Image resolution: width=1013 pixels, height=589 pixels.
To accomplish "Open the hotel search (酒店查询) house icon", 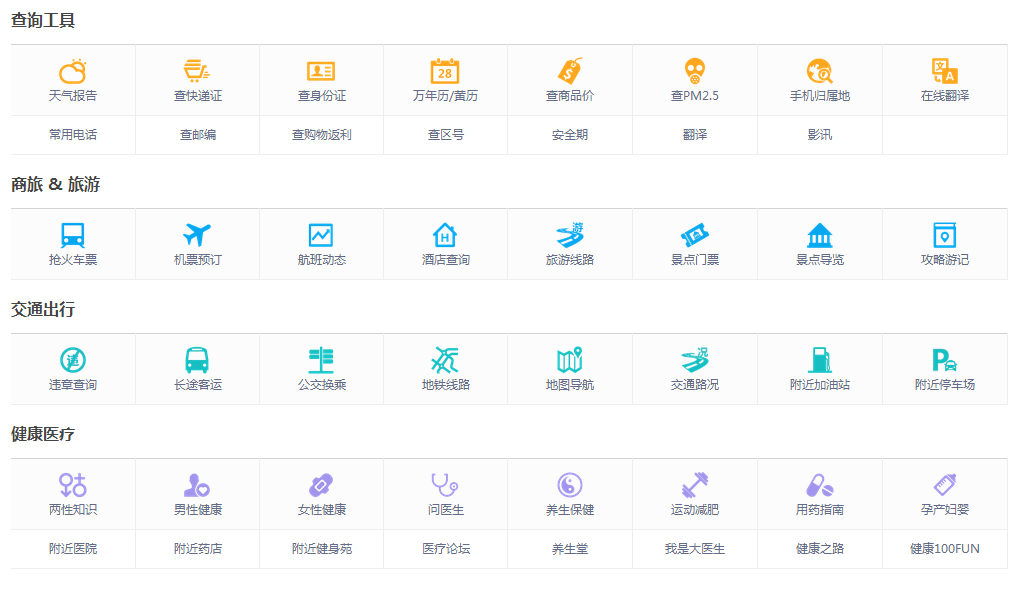I will (x=445, y=235).
